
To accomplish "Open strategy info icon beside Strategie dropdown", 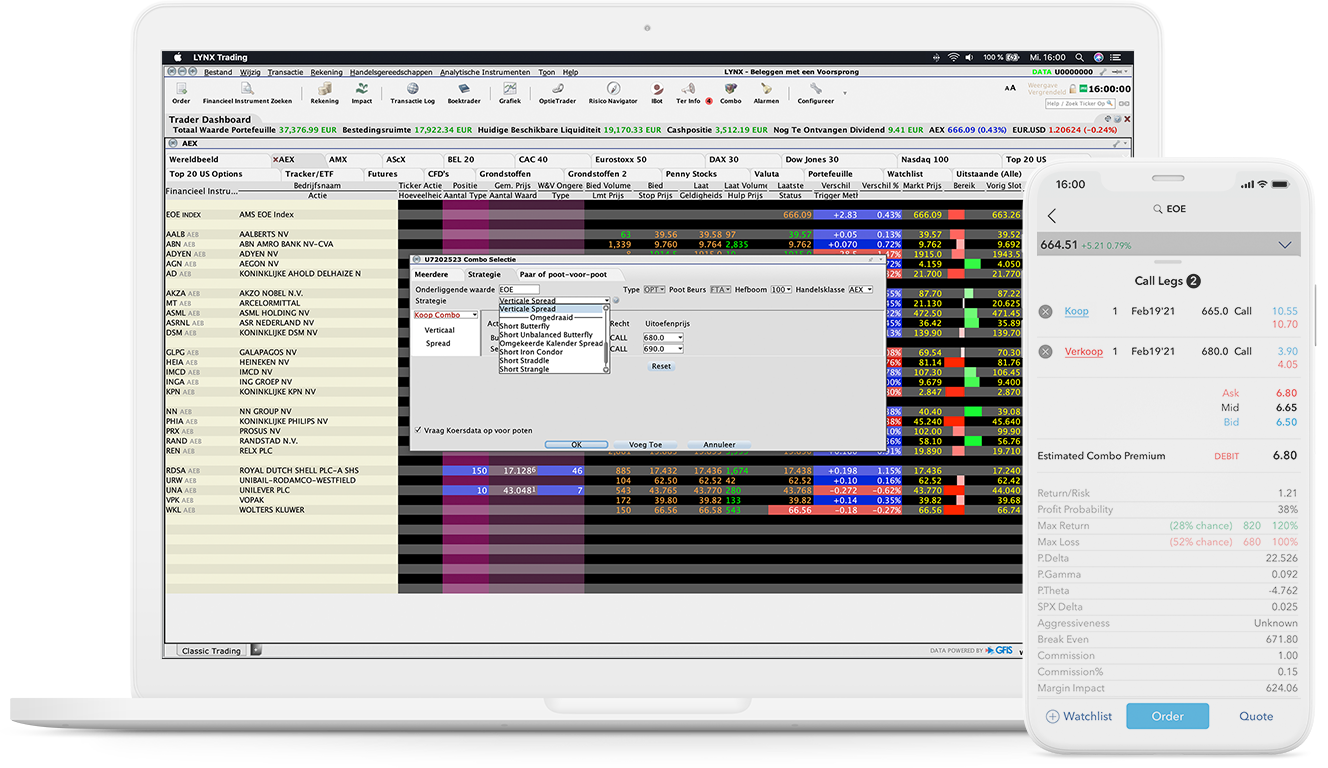I will (x=615, y=300).
